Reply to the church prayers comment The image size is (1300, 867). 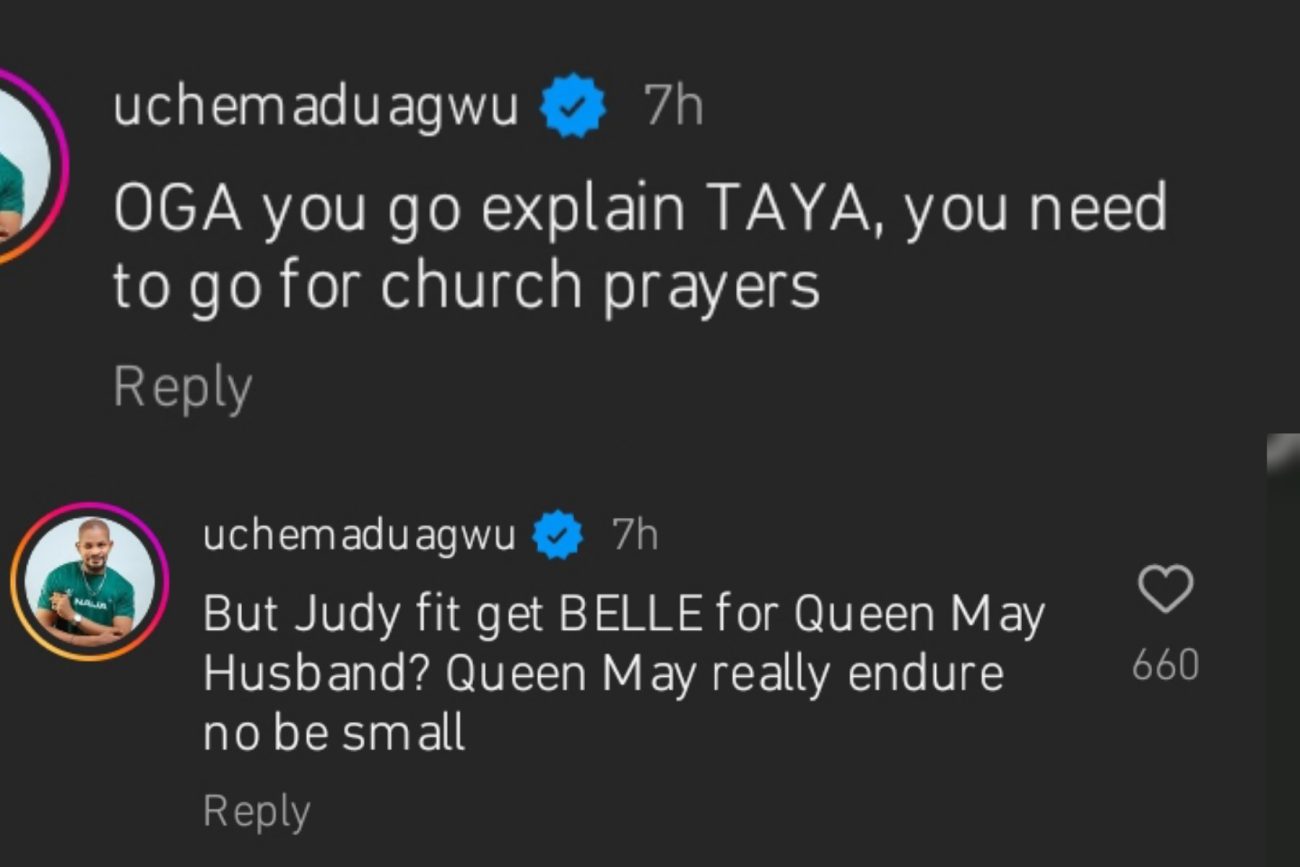pos(182,385)
